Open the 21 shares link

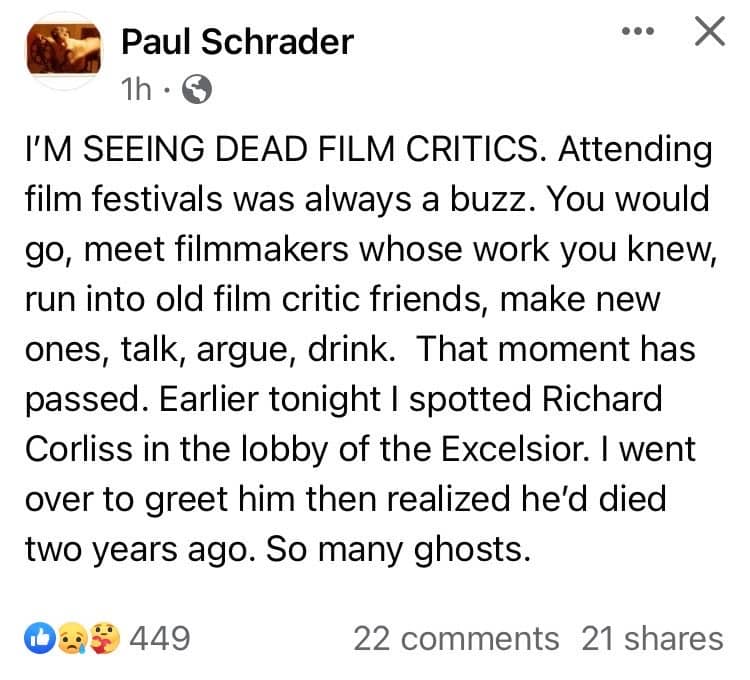pos(652,639)
